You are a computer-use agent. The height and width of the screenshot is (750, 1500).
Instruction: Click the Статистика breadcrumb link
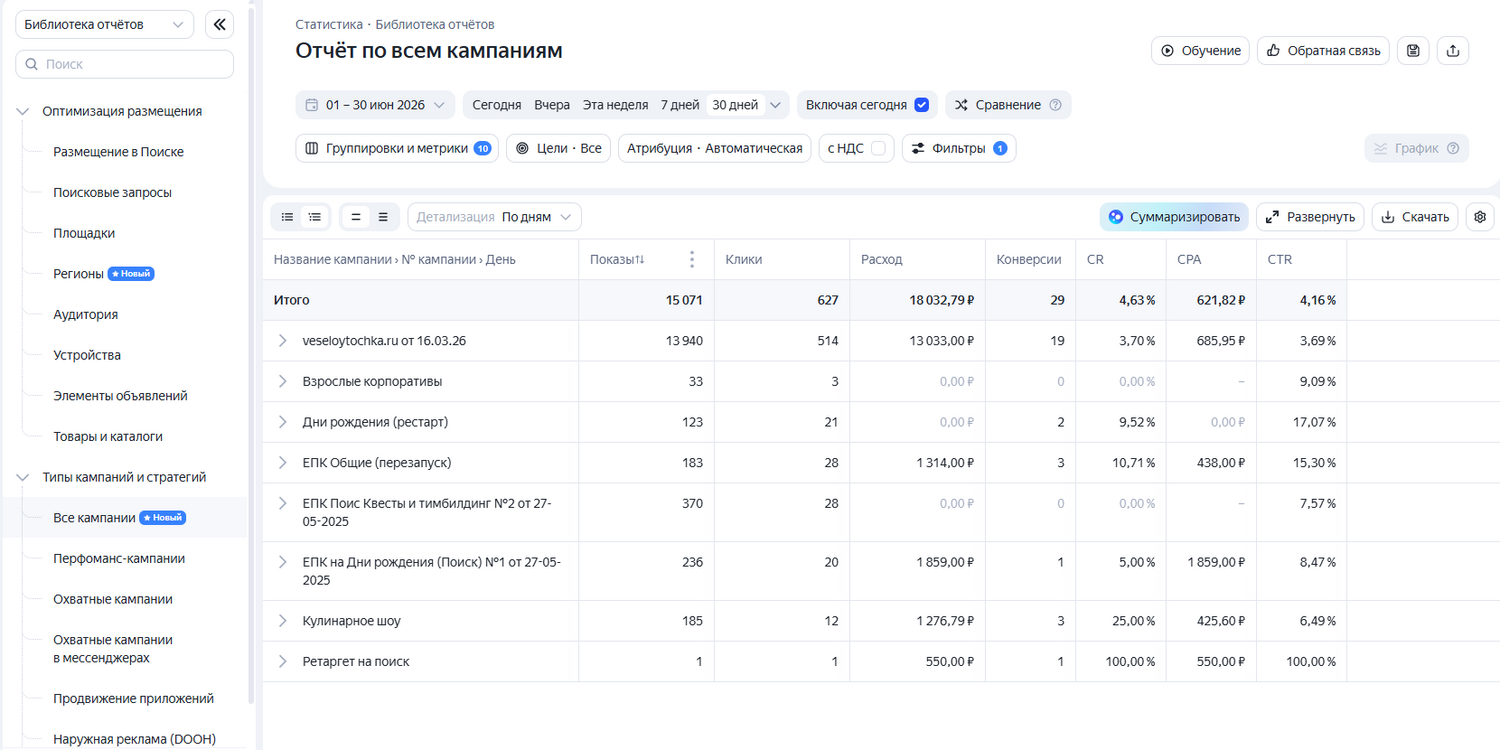329,24
